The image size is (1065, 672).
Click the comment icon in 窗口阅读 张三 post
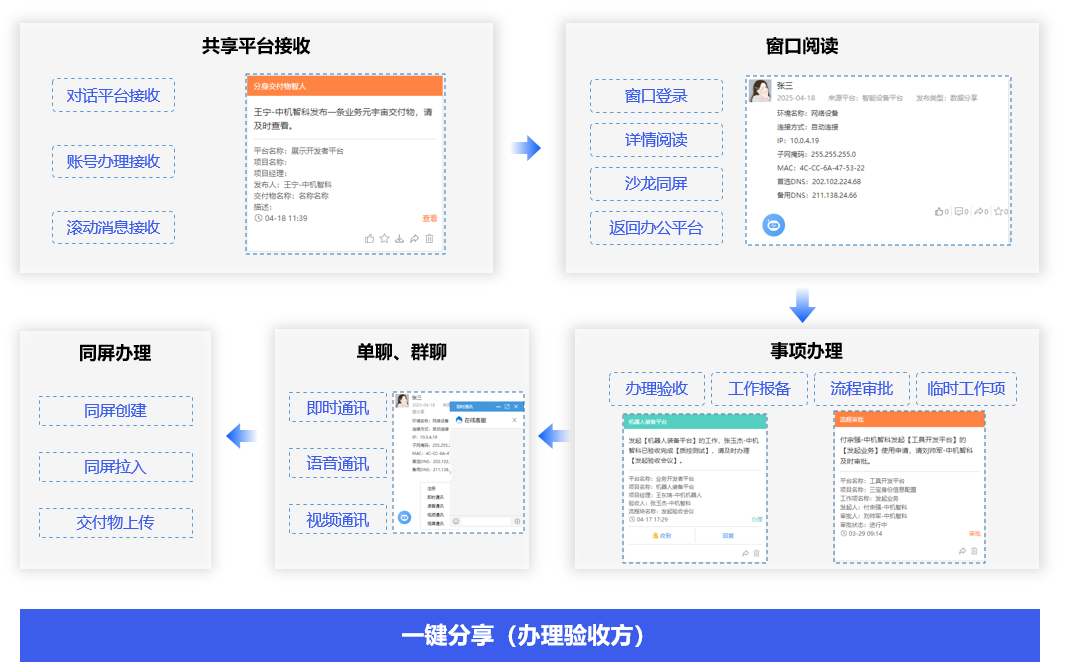pyautogui.click(x=959, y=212)
